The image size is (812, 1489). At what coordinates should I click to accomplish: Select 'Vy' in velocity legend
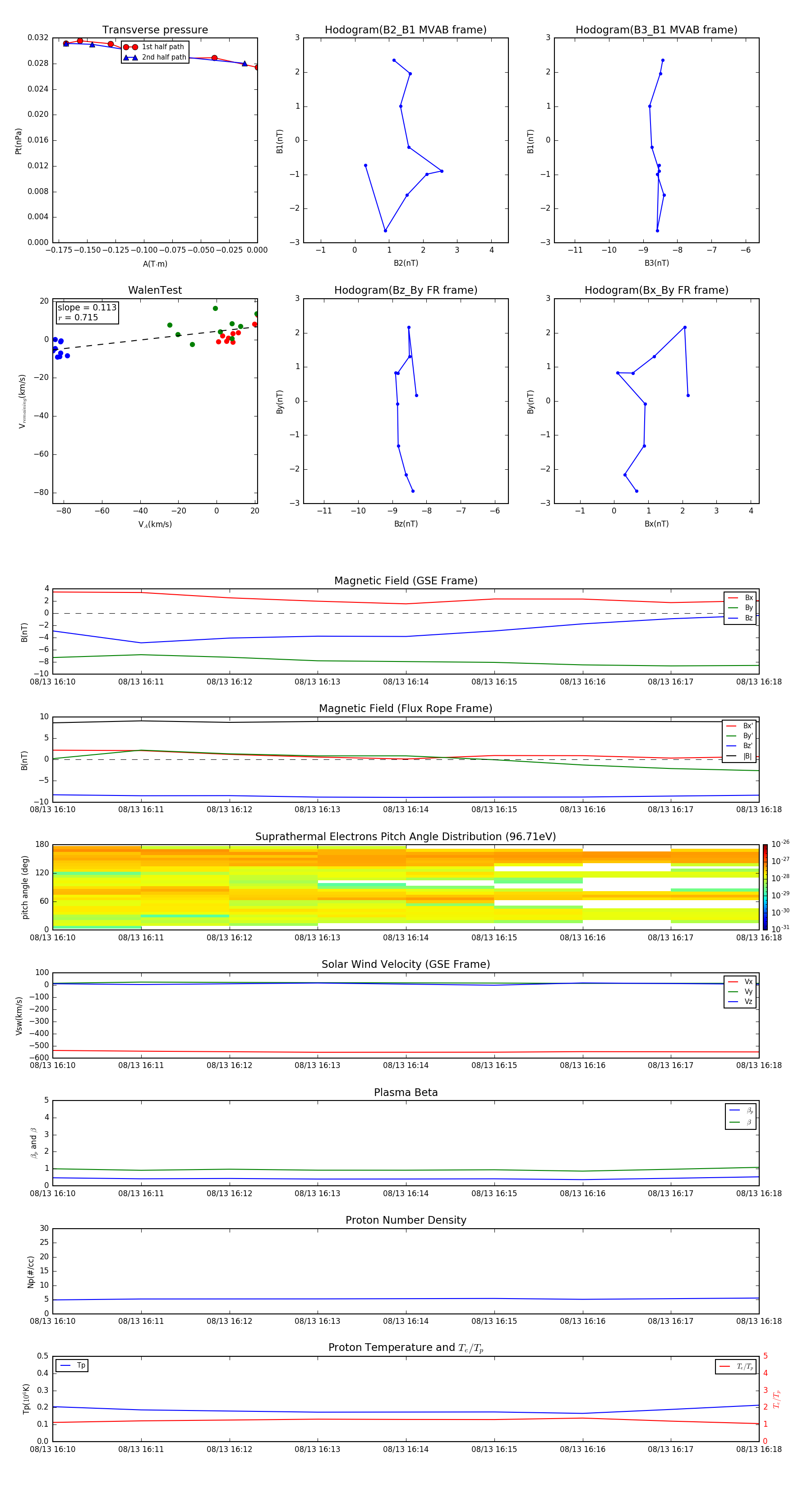pos(740,992)
